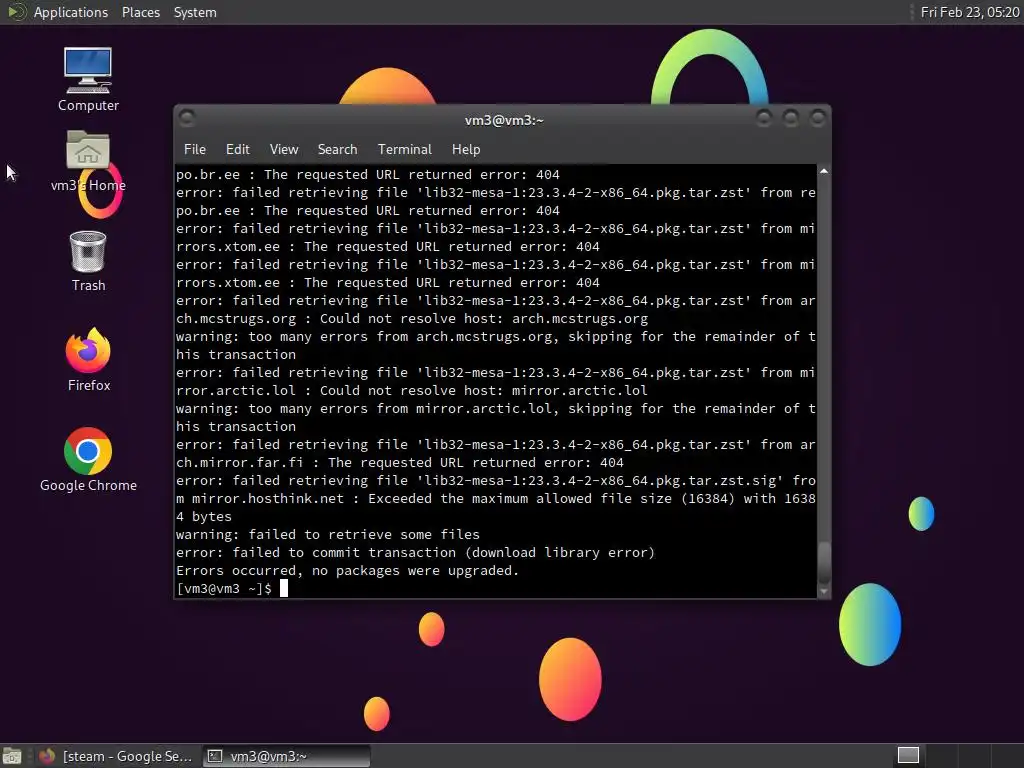This screenshot has height=768, width=1024.
Task: Switch to vm3@vm3:~ taskbar entry
Action: coord(285,756)
